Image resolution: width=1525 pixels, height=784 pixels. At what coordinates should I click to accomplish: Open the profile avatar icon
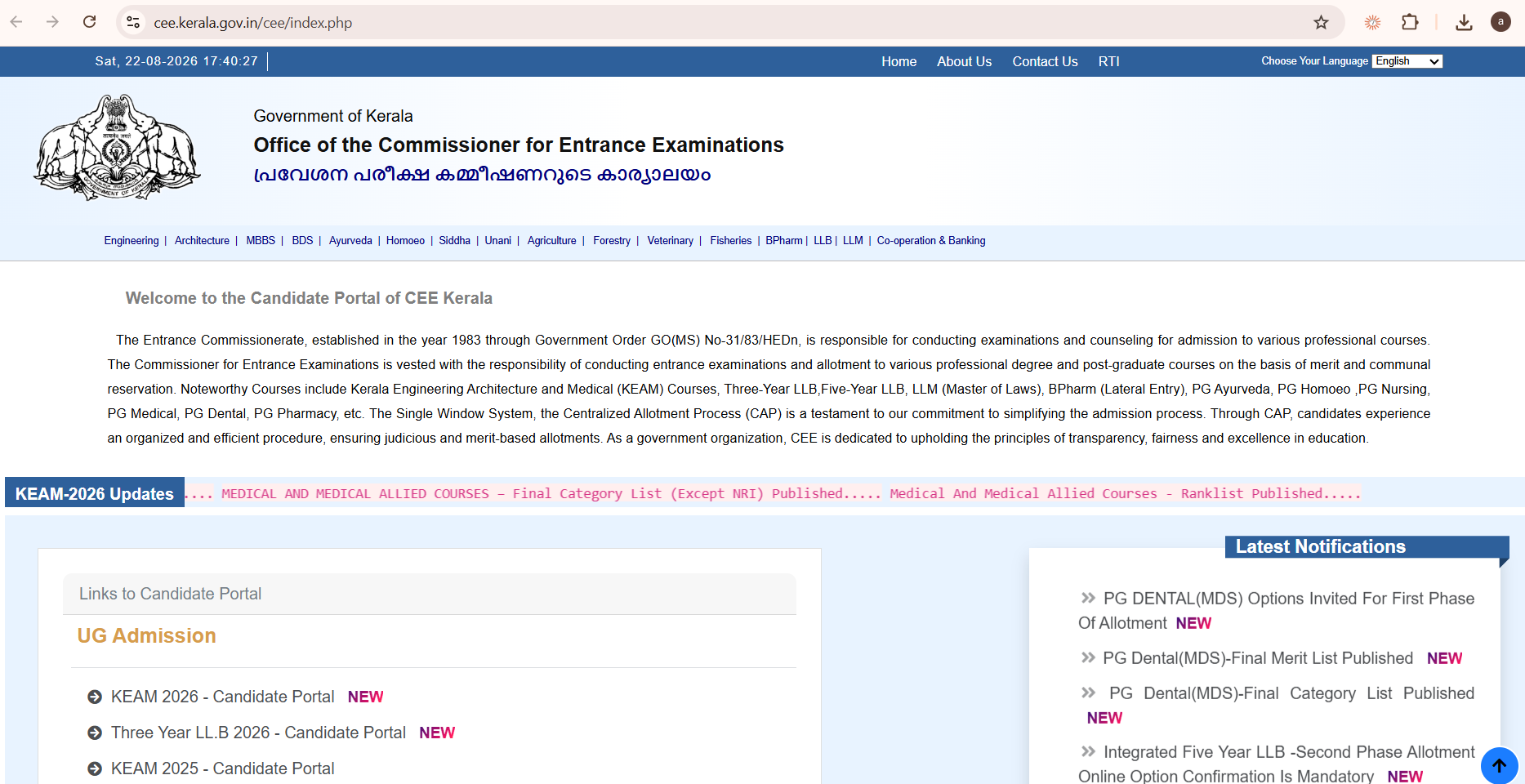(1500, 22)
